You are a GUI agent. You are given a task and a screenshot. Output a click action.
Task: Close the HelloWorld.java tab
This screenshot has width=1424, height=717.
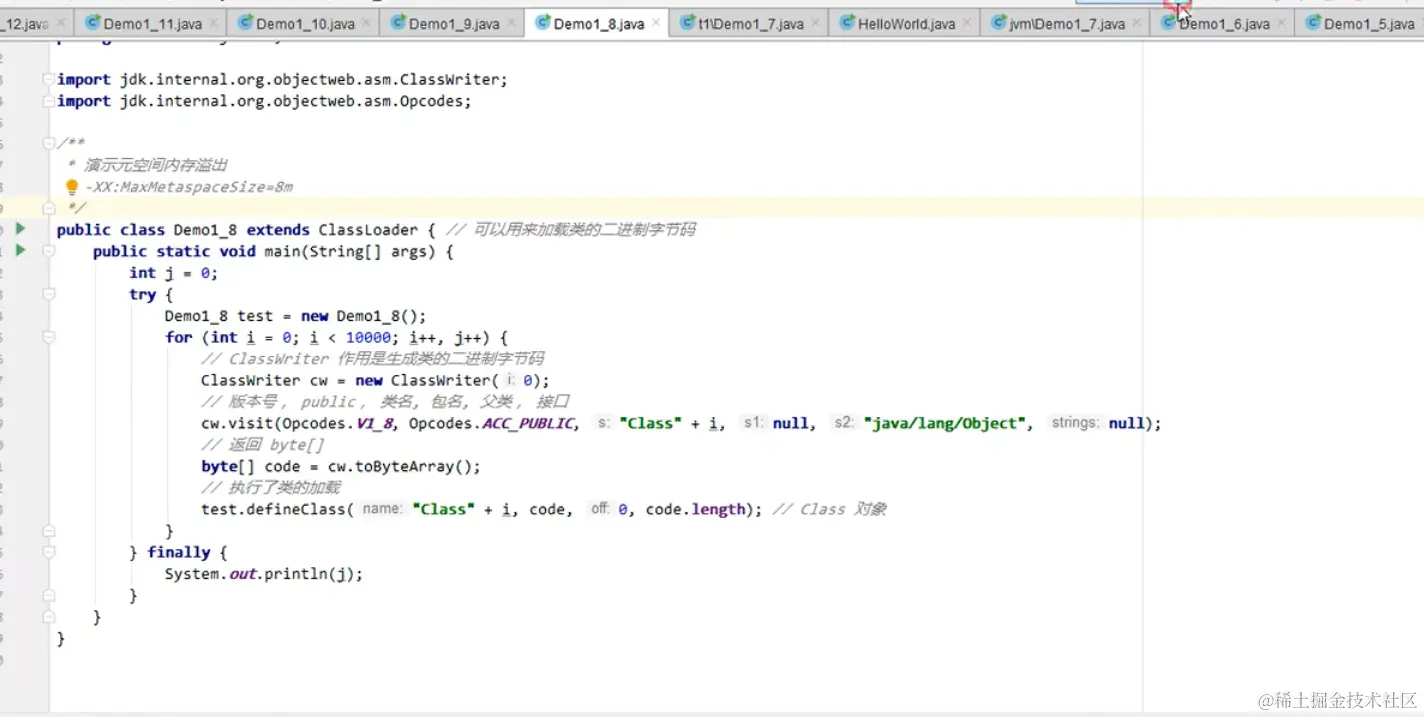(x=967, y=23)
